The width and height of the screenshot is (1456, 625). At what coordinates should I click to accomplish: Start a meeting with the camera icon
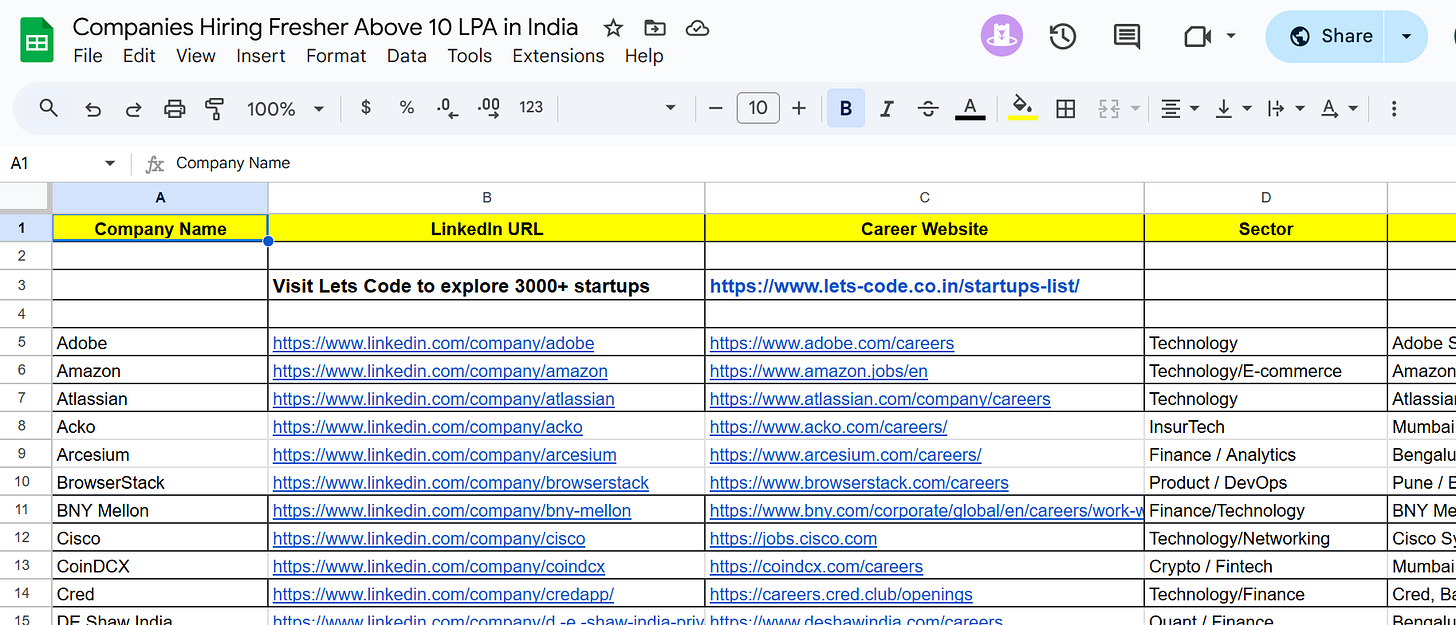(x=1197, y=37)
